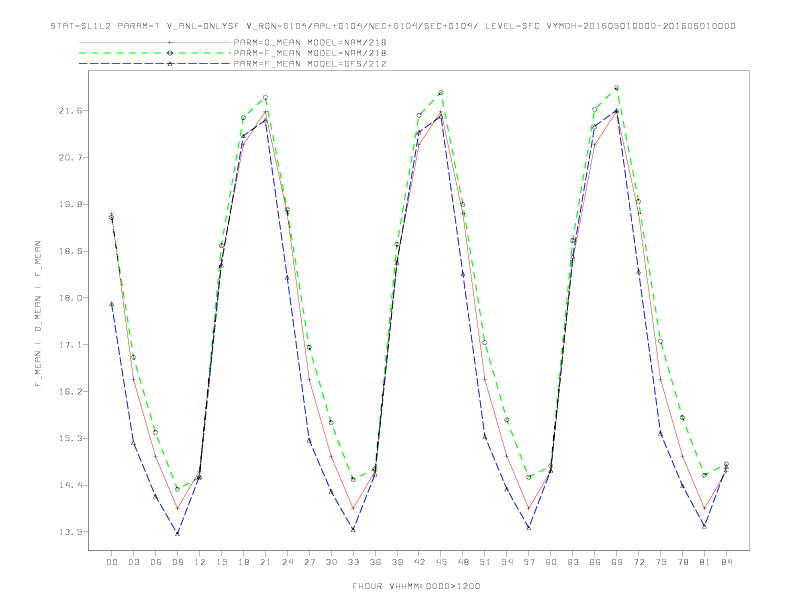Image resolution: width=792 pixels, height=612 pixels.
Task: Click x-axis tick label 27
Action: click(x=309, y=562)
